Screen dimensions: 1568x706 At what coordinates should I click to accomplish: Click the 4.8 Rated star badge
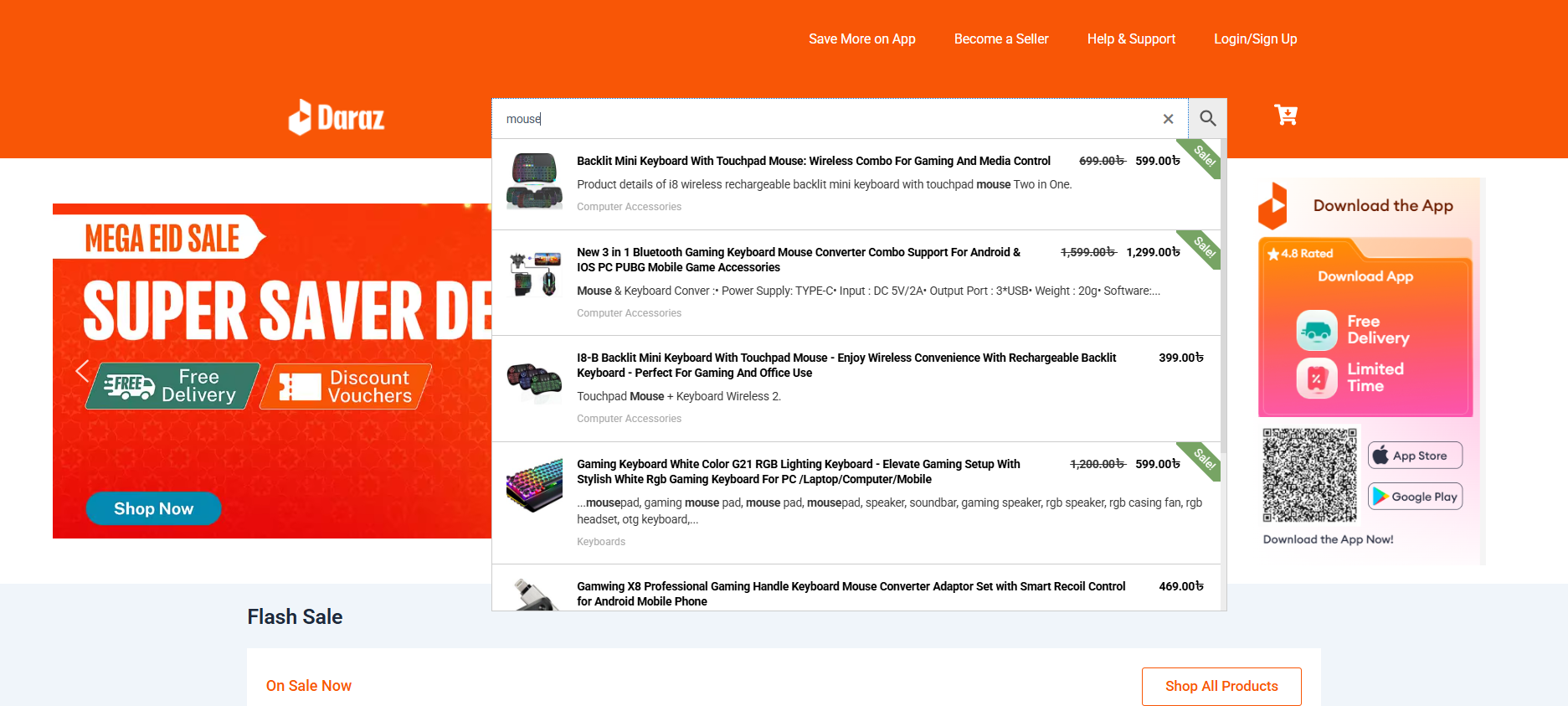click(x=1300, y=254)
